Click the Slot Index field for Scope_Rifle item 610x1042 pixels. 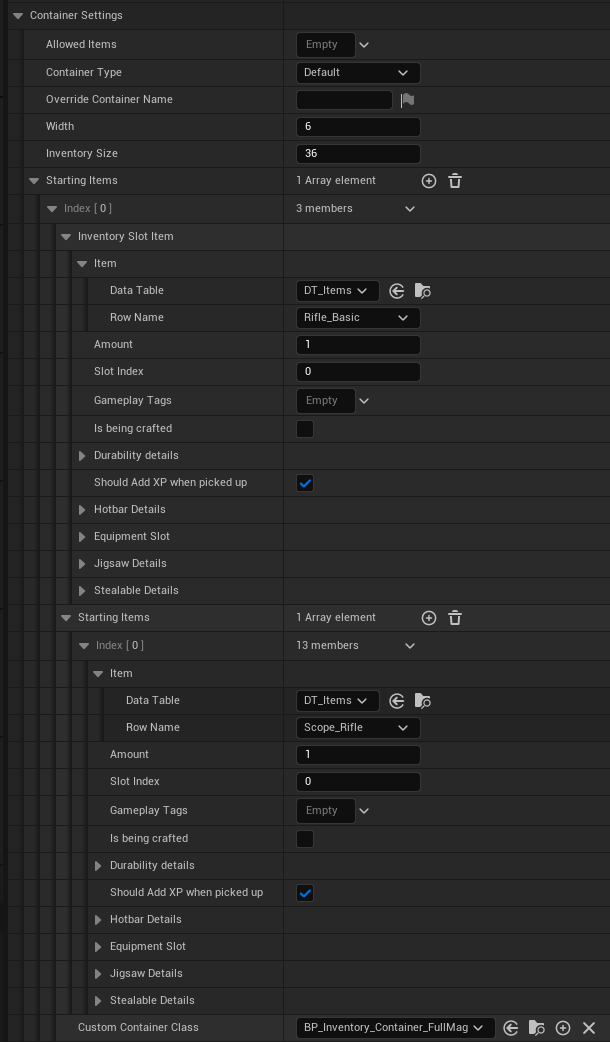pos(358,782)
